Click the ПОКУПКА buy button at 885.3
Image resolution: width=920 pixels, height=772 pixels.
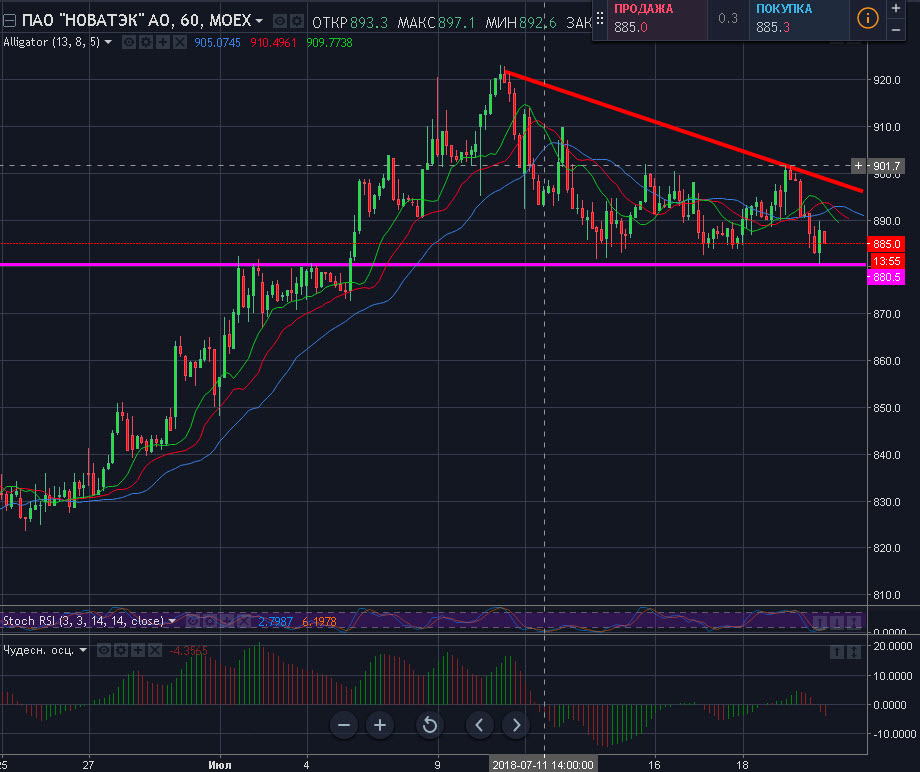799,19
